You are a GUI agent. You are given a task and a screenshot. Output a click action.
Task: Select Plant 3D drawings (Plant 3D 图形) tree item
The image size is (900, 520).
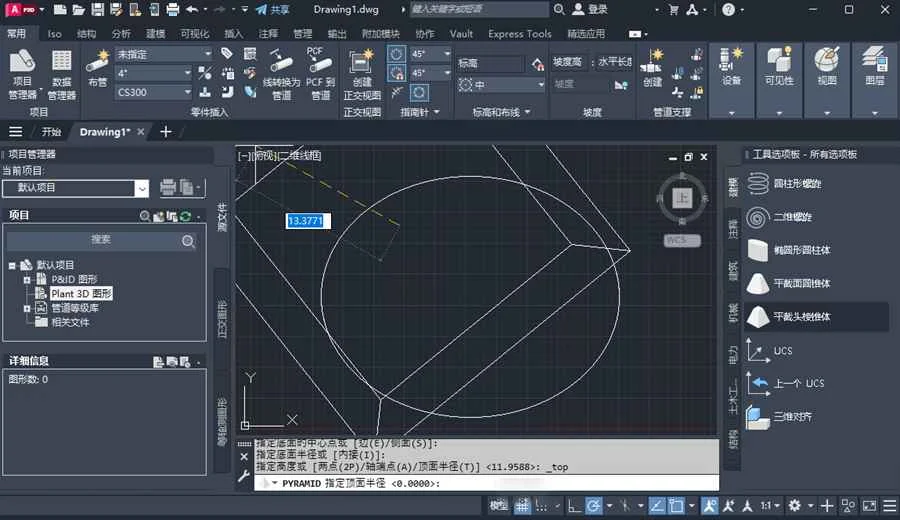point(81,294)
